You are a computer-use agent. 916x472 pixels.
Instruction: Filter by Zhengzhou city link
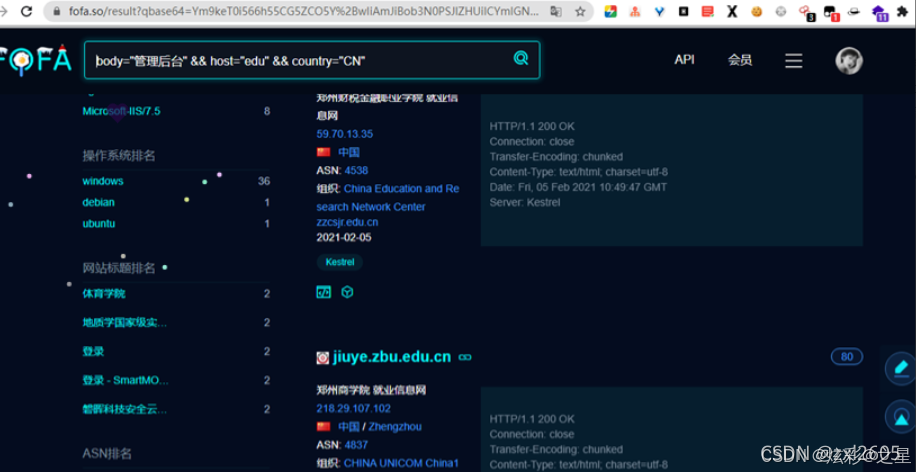(x=395, y=426)
